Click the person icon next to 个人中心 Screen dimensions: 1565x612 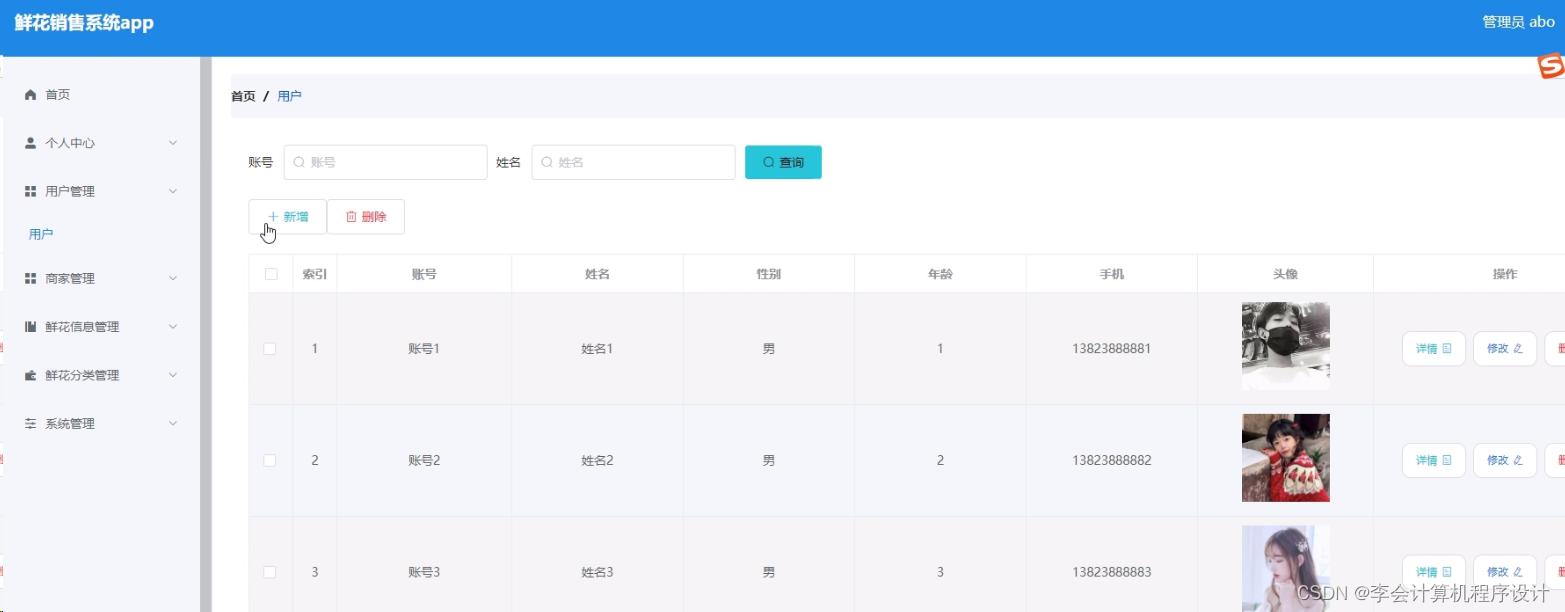tap(30, 142)
